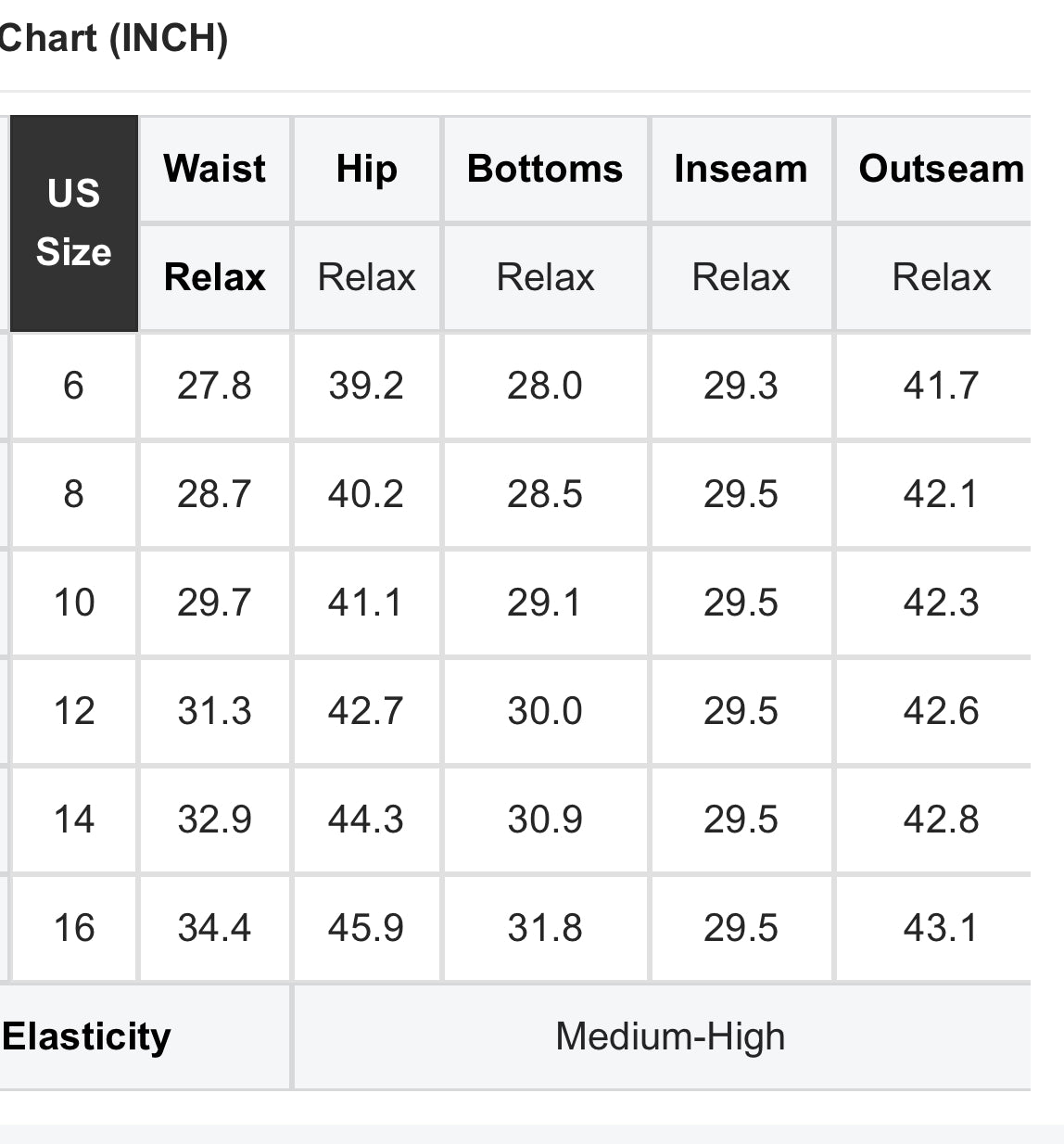Select the Medium-High elasticity value
Viewport: 1064px width, 1144px height.
coord(669,1036)
